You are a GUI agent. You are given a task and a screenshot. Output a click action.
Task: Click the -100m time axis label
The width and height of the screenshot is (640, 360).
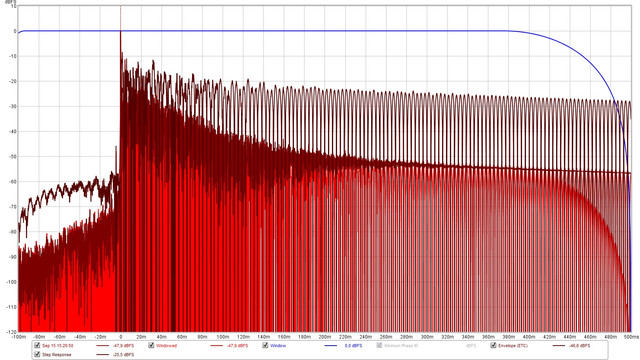pos(19,337)
